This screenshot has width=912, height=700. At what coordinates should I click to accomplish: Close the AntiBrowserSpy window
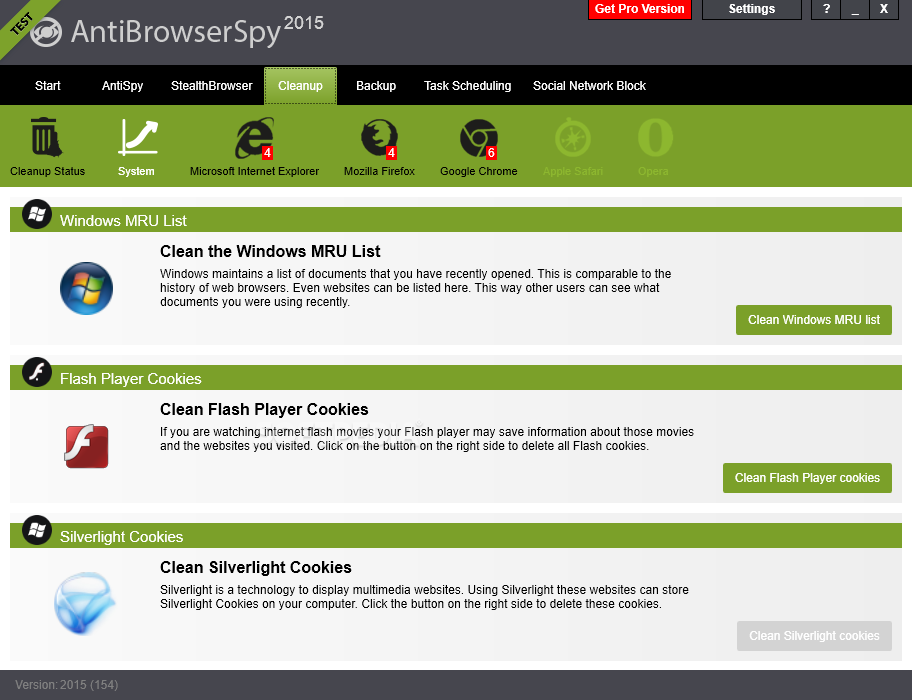(x=884, y=9)
